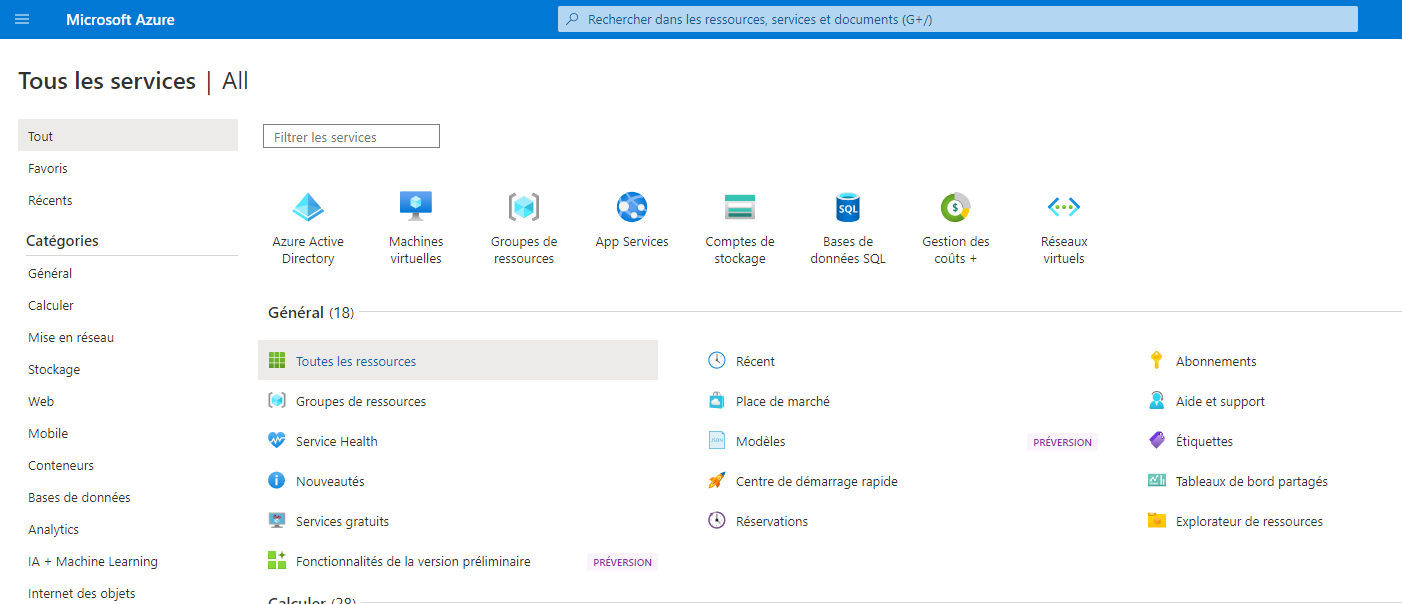
Task: Open the Machines virtuelles icon
Action: pos(416,207)
